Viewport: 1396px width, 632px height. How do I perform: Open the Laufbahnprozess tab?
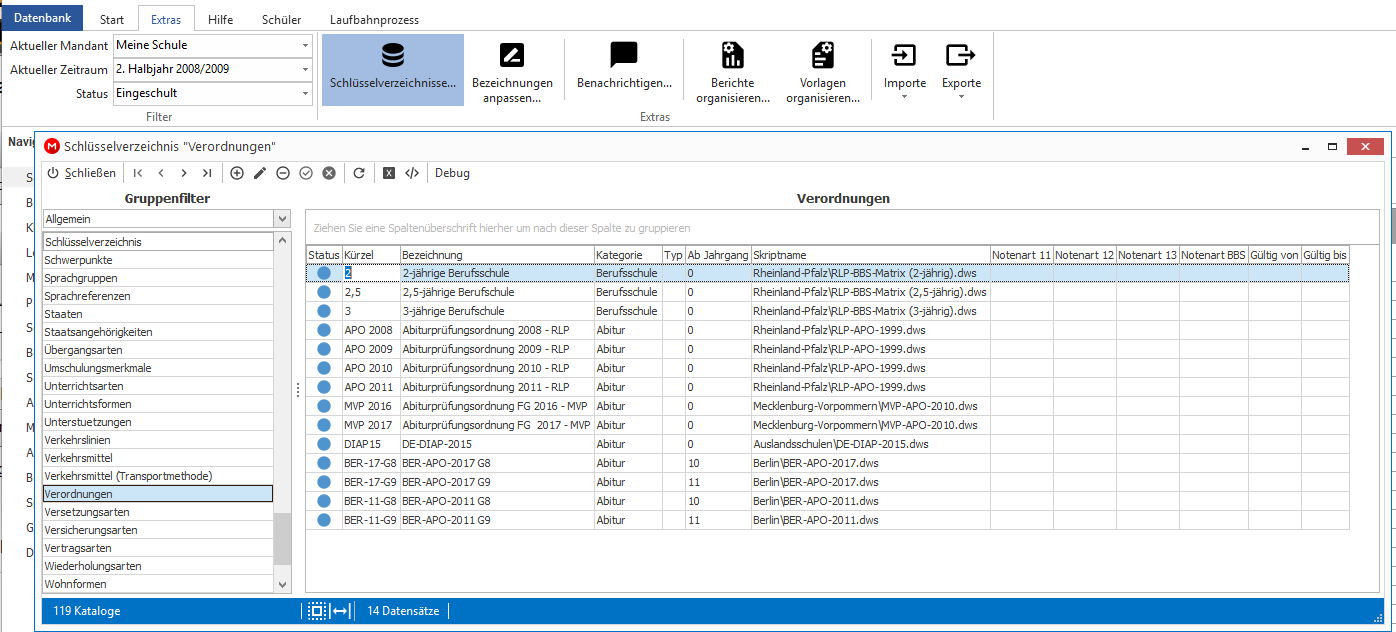(374, 19)
